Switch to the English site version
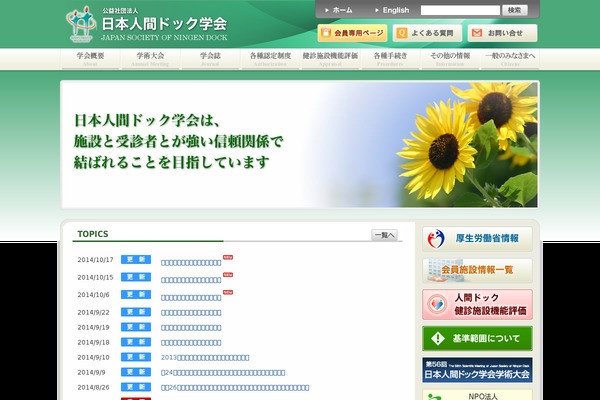Screen dimensions: 600x400 (x=393, y=10)
